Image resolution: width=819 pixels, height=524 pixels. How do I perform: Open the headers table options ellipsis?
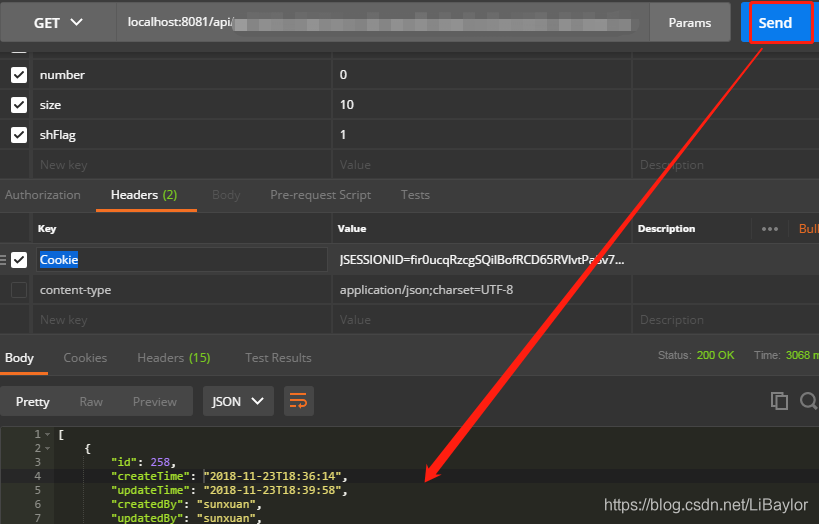[770, 229]
